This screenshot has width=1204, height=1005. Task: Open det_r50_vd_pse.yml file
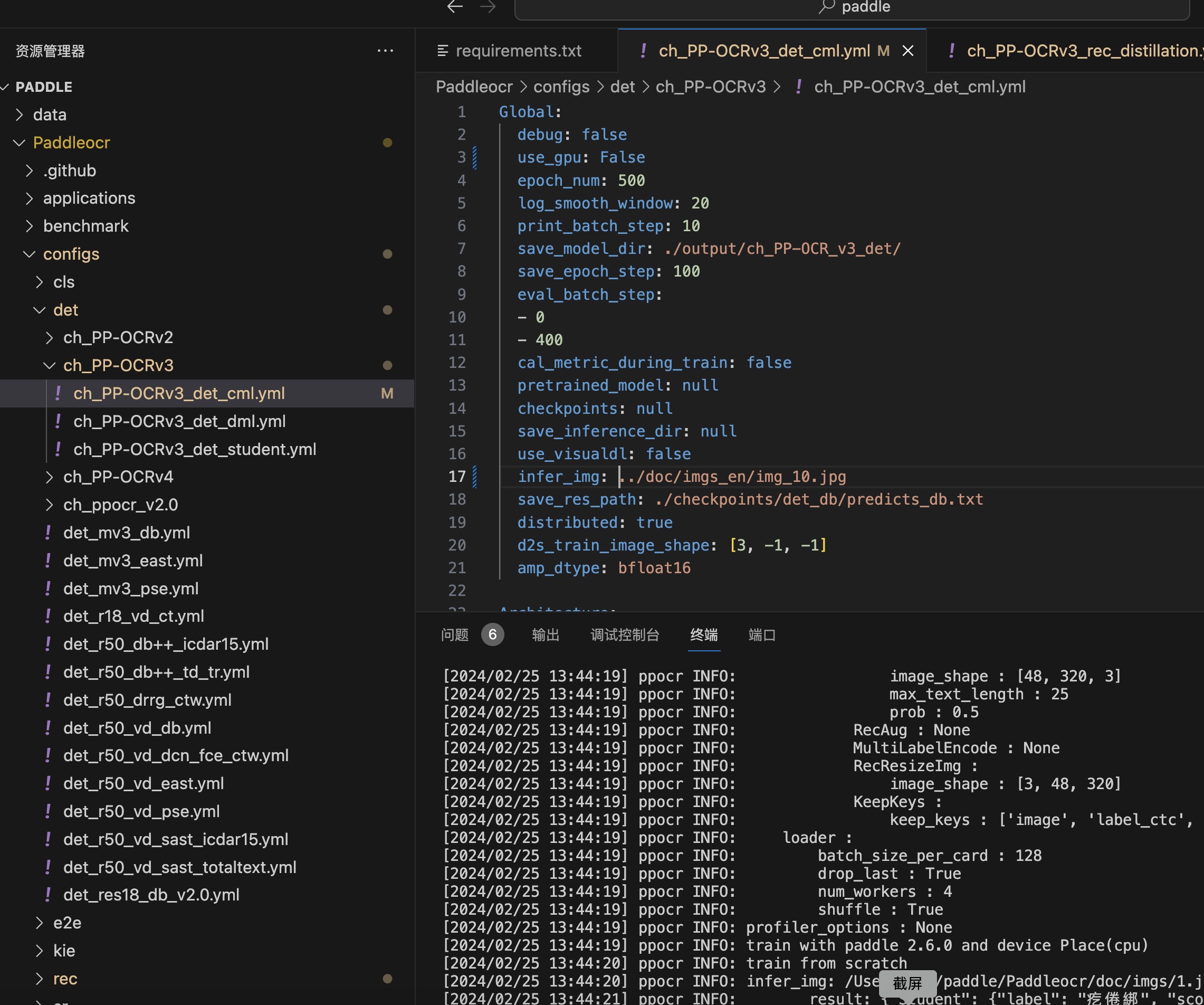[207, 811]
